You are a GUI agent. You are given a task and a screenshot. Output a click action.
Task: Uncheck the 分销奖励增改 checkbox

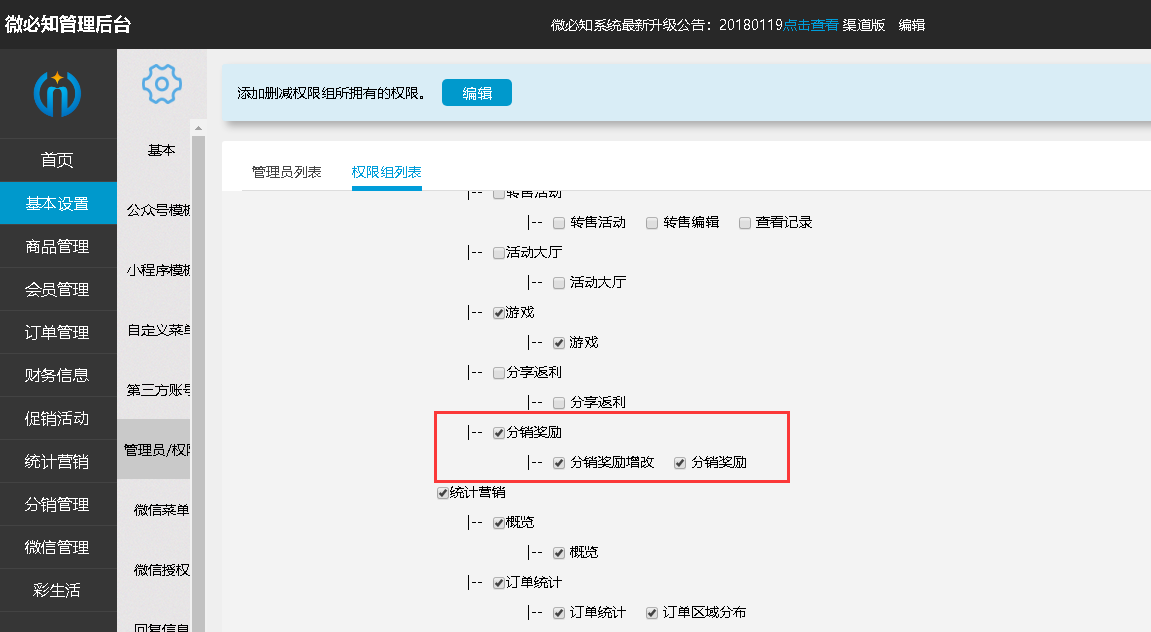click(x=559, y=463)
